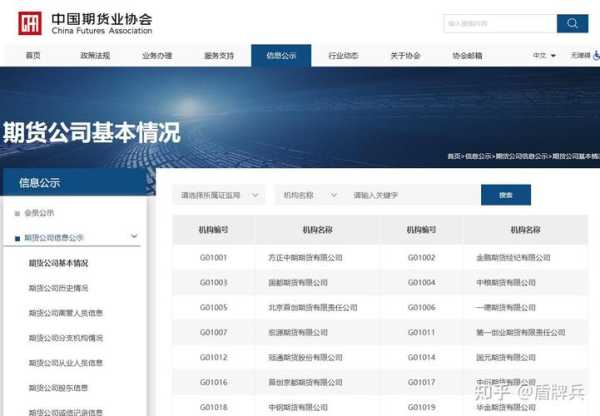Open company 首创京都期货有限公司
Screen dimensions: 600x416
point(305,382)
